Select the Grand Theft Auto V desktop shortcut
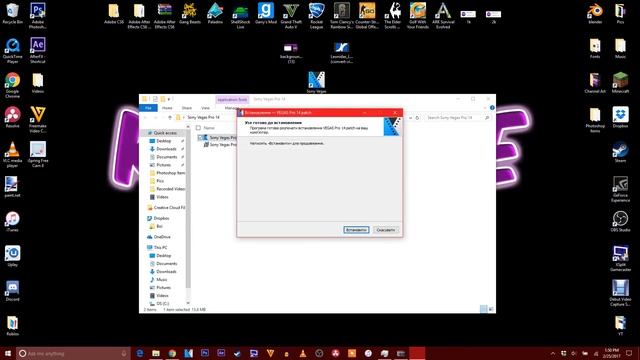This screenshot has height=360, width=640. [x=291, y=16]
